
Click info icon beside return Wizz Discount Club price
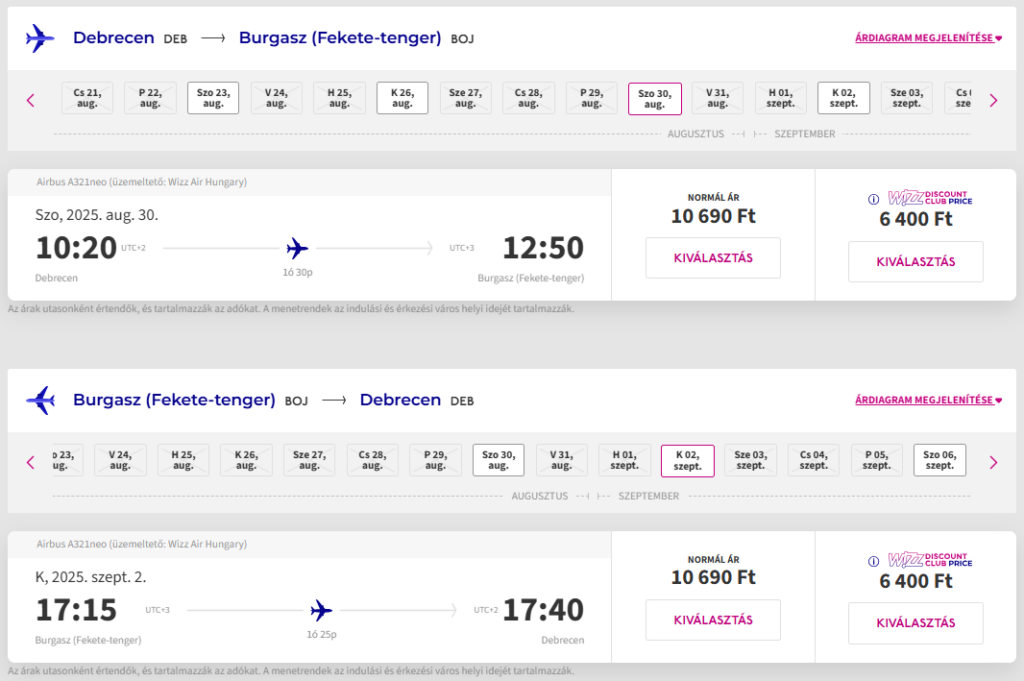coord(875,561)
